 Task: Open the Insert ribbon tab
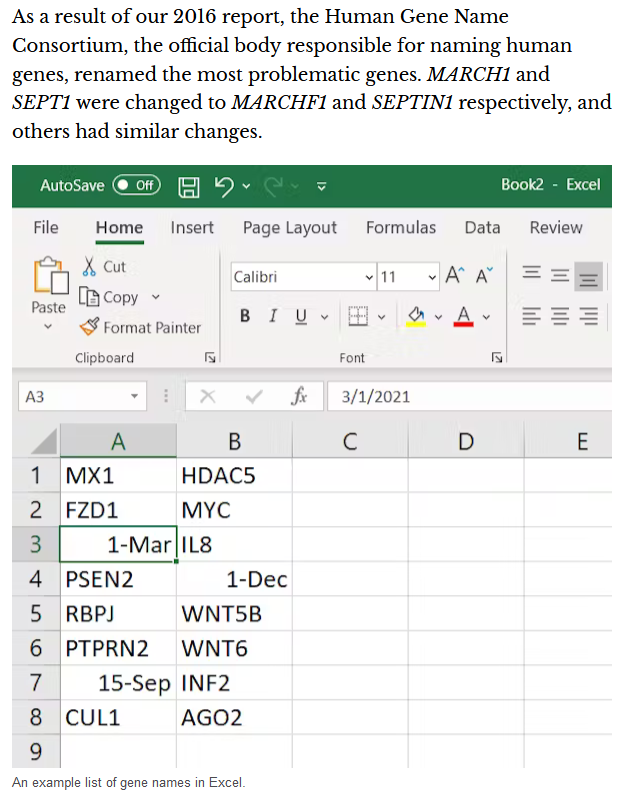(x=192, y=228)
